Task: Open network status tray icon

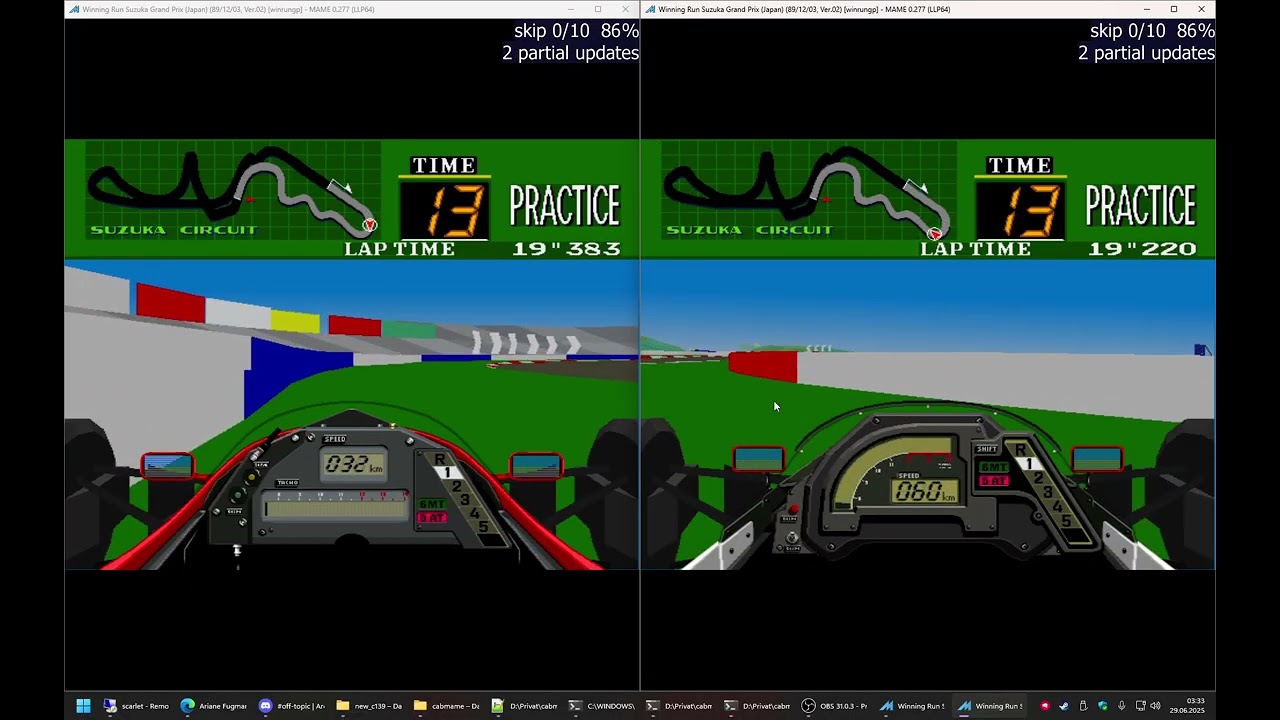Action: [1140, 706]
